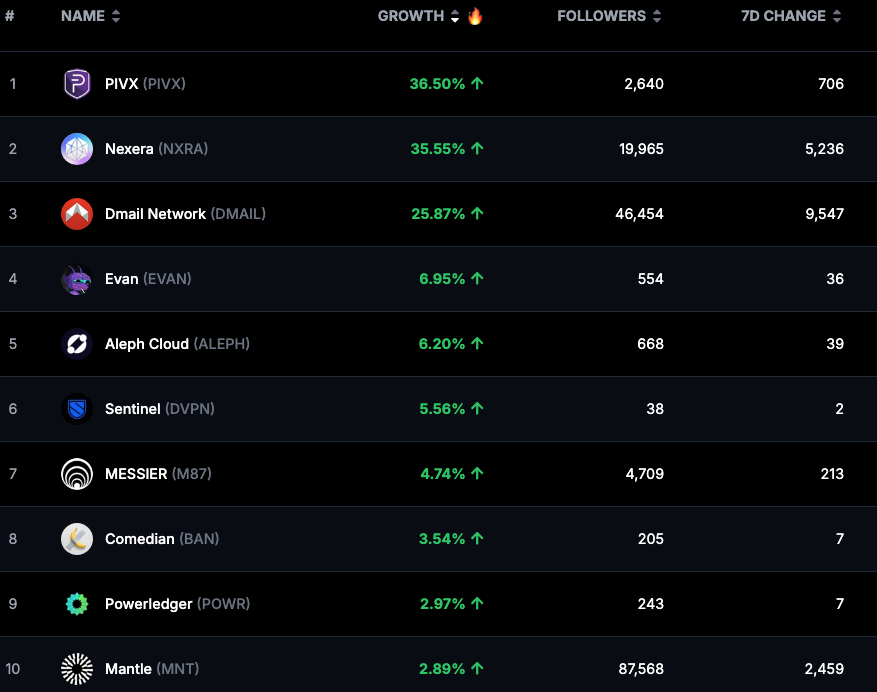Click the 5,236 seven-day change cell
This screenshot has width=877, height=692.
coord(824,149)
